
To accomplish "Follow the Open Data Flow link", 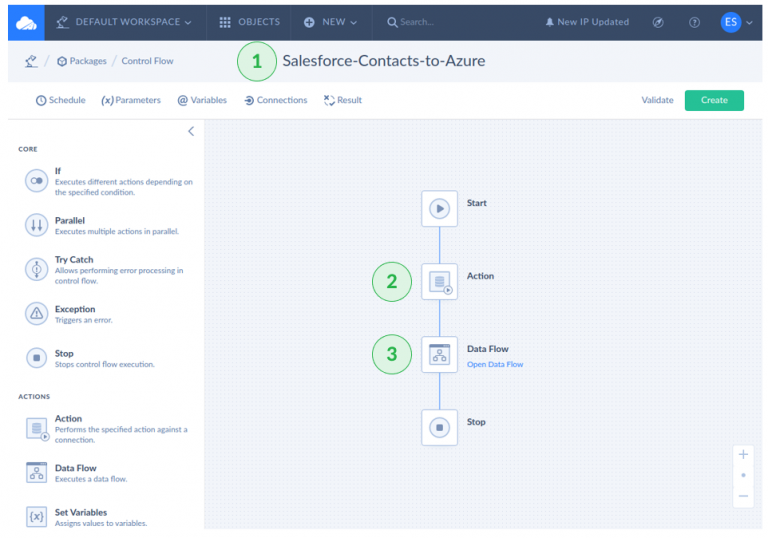I will coord(495,365).
